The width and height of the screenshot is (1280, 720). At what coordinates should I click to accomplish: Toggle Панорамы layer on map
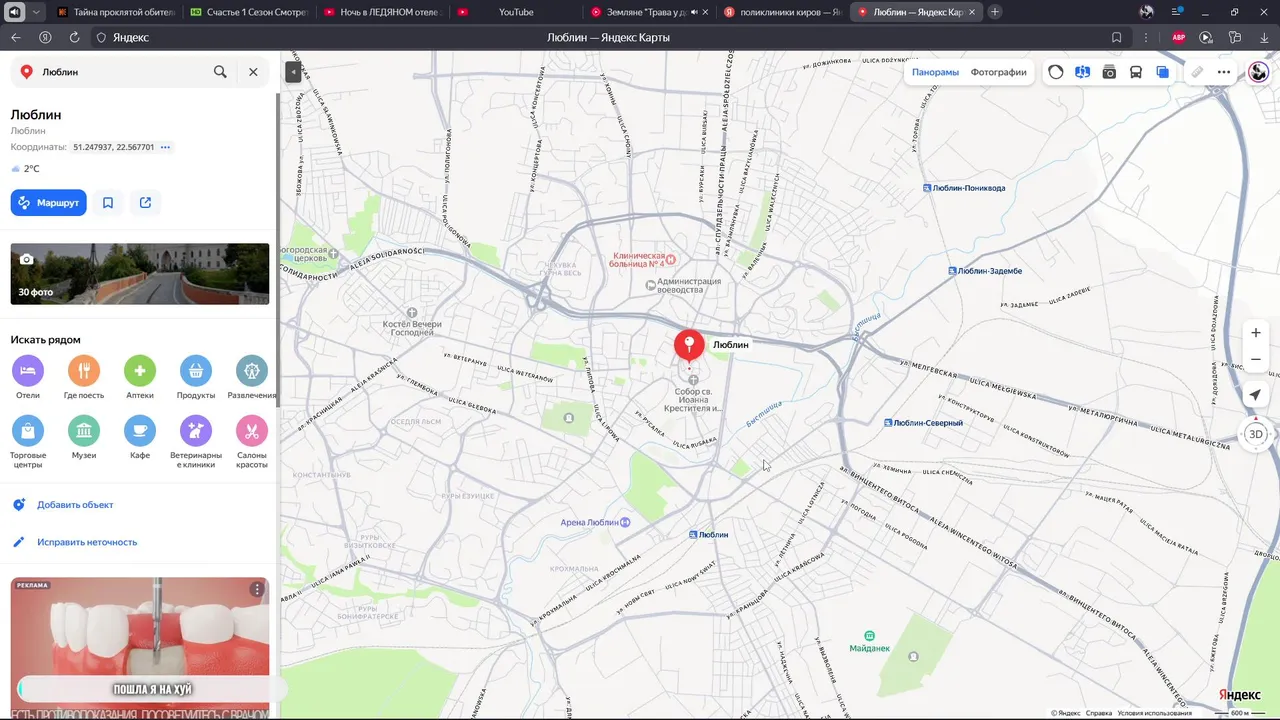tap(935, 72)
